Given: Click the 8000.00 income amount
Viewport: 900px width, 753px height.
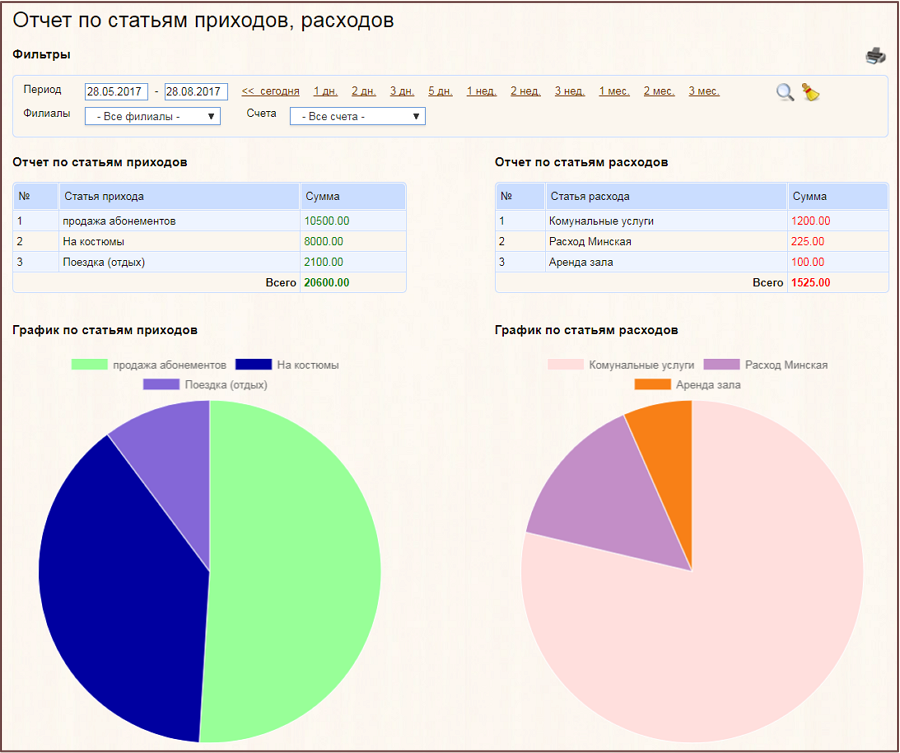Looking at the screenshot, I should point(324,242).
